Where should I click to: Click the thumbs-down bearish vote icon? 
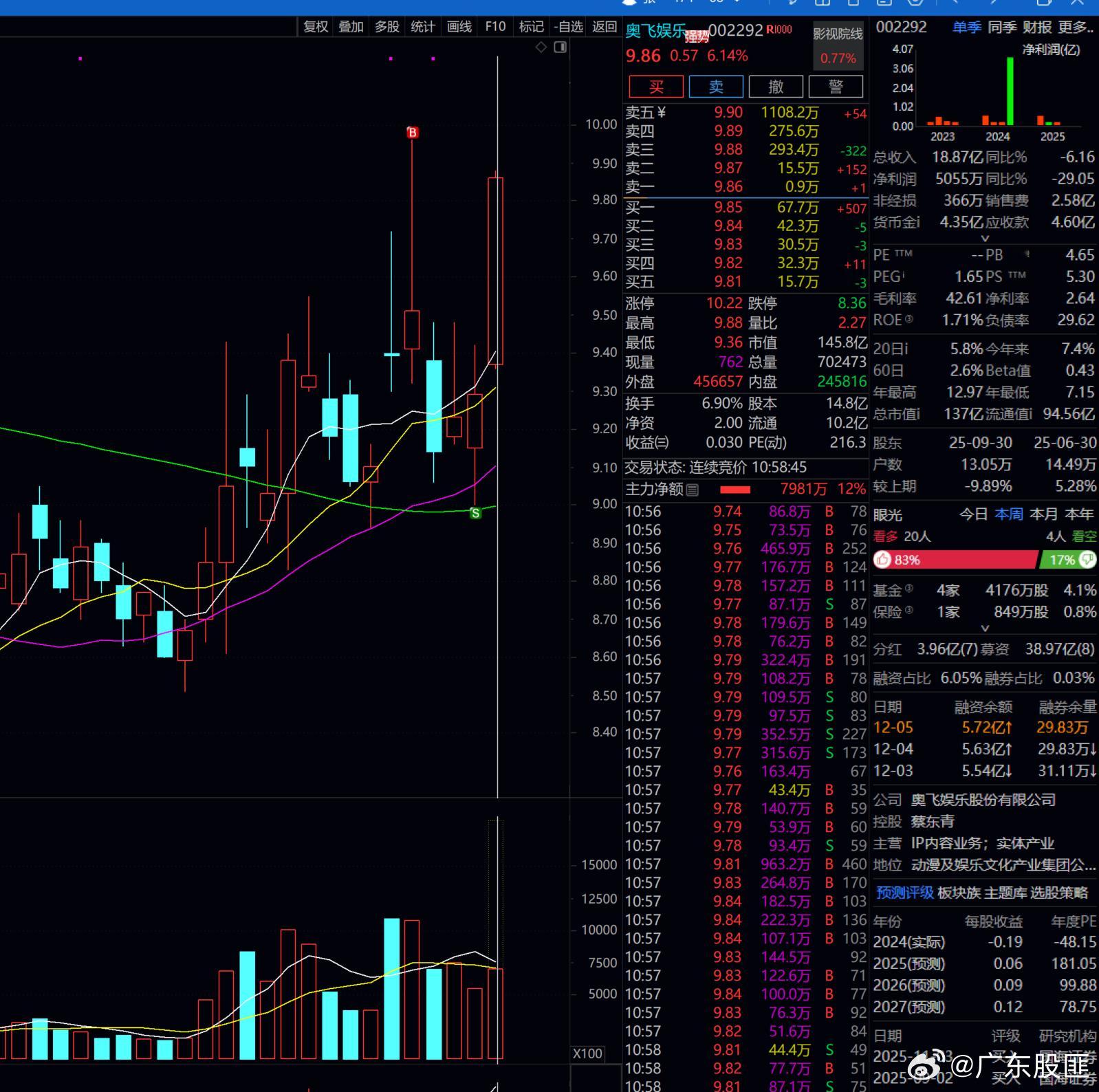[1088, 560]
